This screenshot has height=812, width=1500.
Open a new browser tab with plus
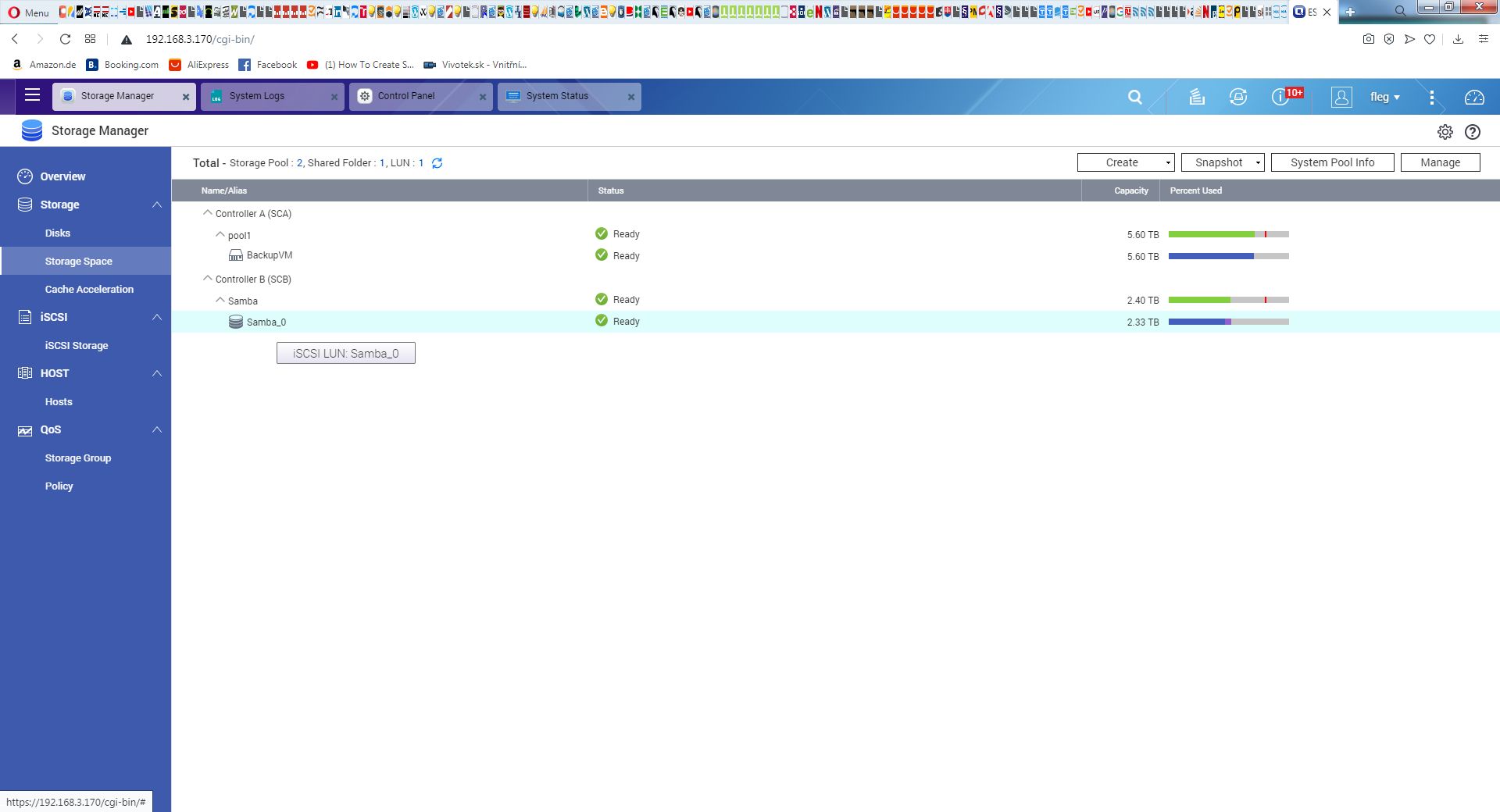1350,12
